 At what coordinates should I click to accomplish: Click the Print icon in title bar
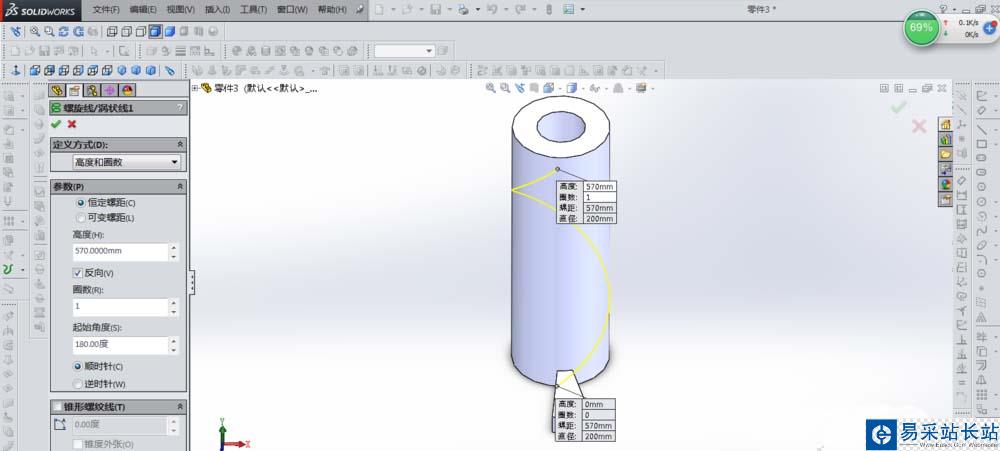point(463,10)
